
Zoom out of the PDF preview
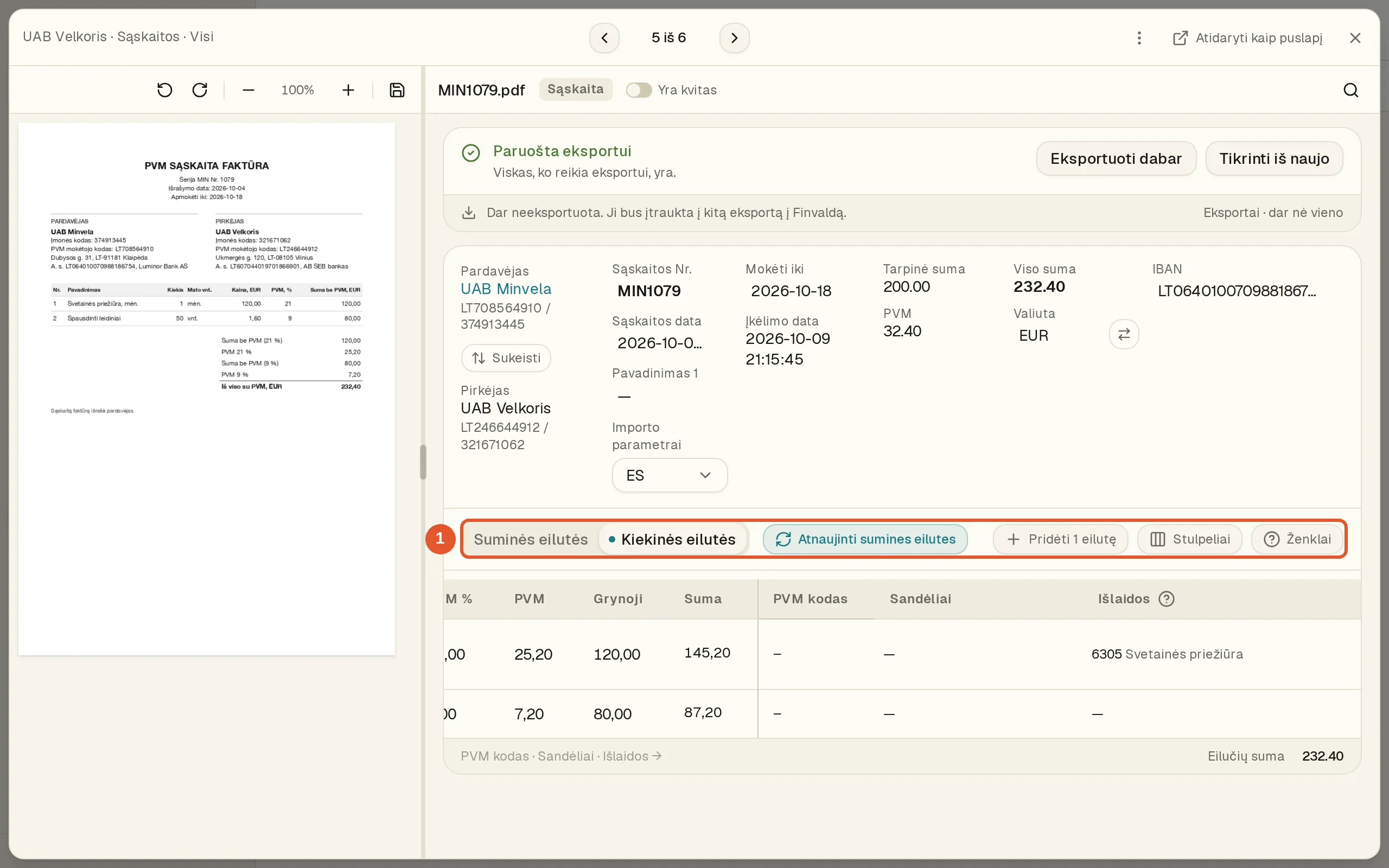click(248, 90)
